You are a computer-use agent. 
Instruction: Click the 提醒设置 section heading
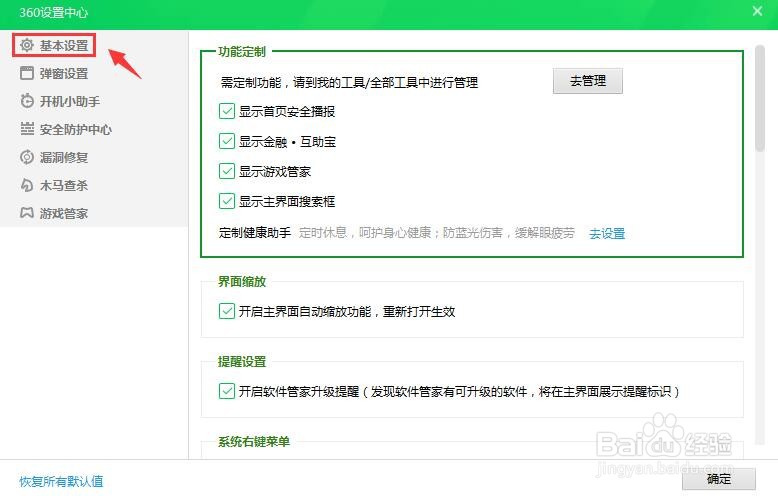pyautogui.click(x=242, y=361)
